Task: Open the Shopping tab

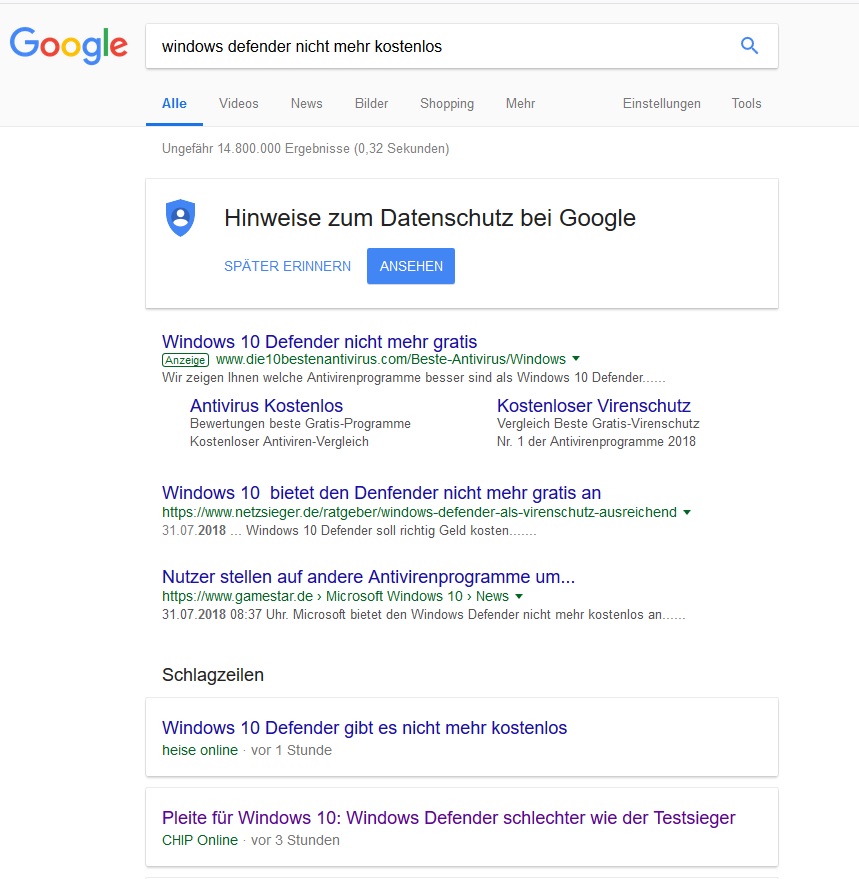Action: 447,104
